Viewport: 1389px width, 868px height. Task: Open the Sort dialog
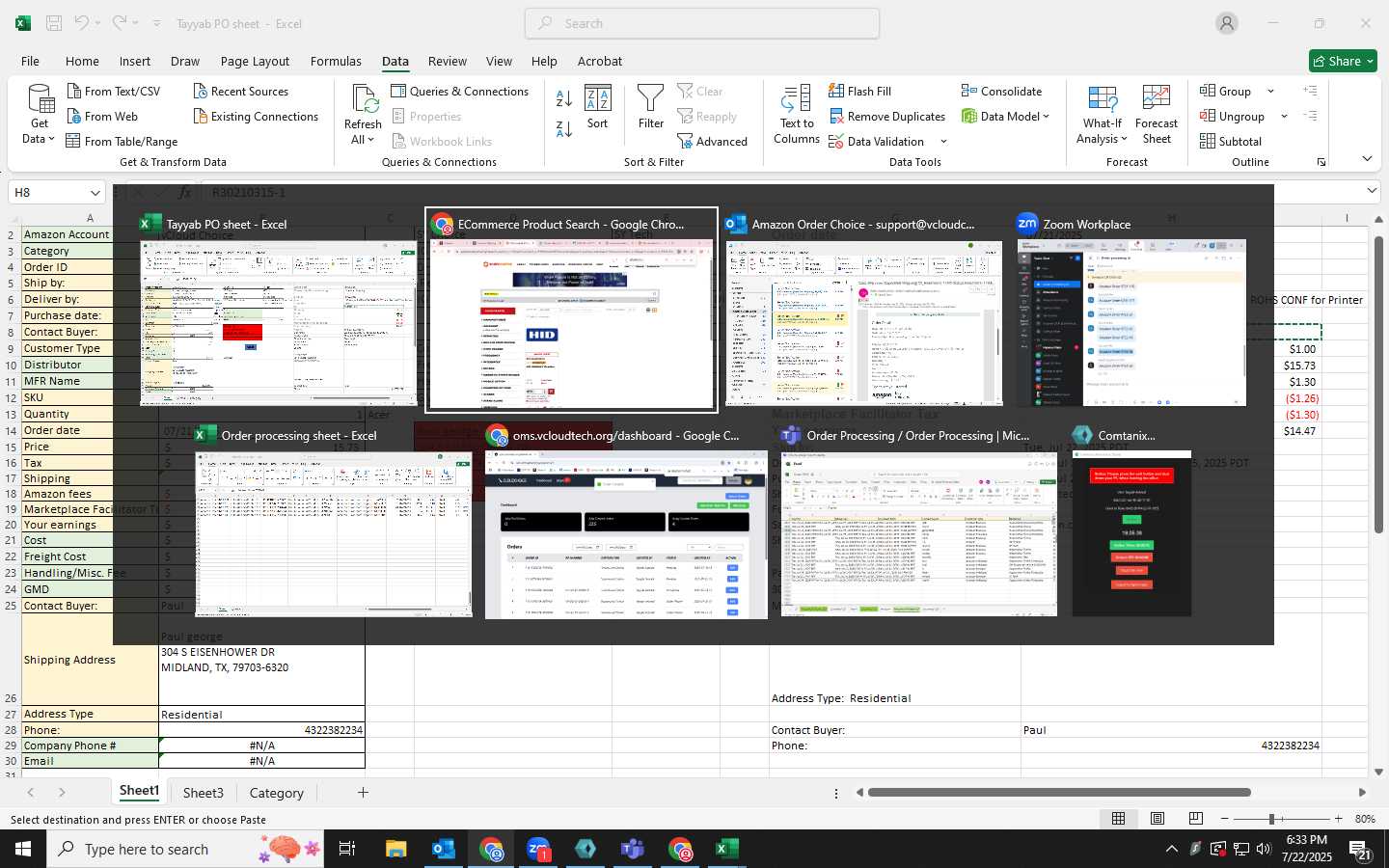(x=598, y=107)
